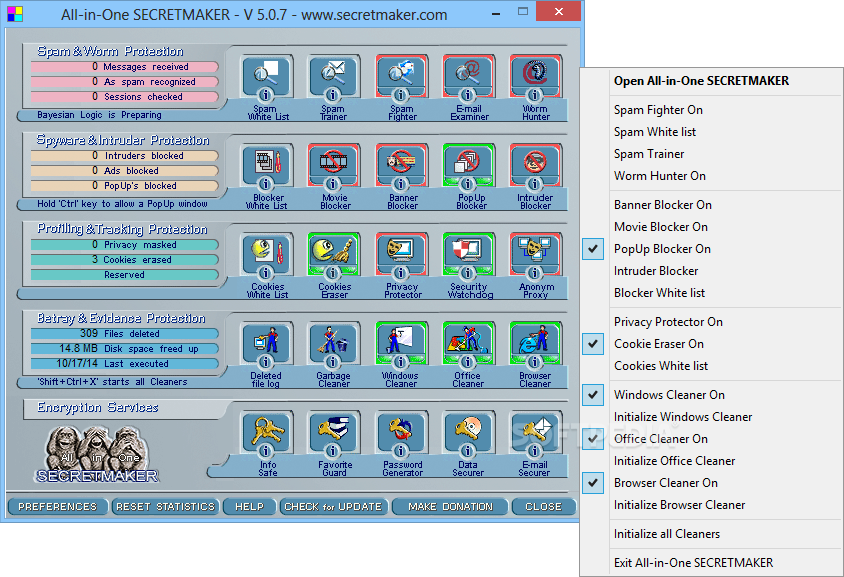Launch the Password Generator icon
The width and height of the screenshot is (844, 577).
pos(402,433)
